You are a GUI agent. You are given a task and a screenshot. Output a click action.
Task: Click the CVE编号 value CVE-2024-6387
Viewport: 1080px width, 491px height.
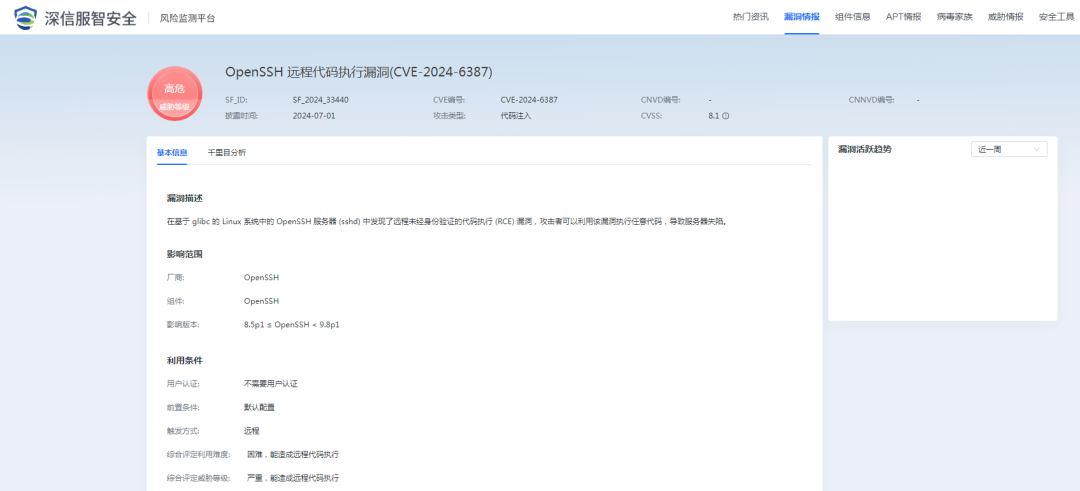pos(529,100)
